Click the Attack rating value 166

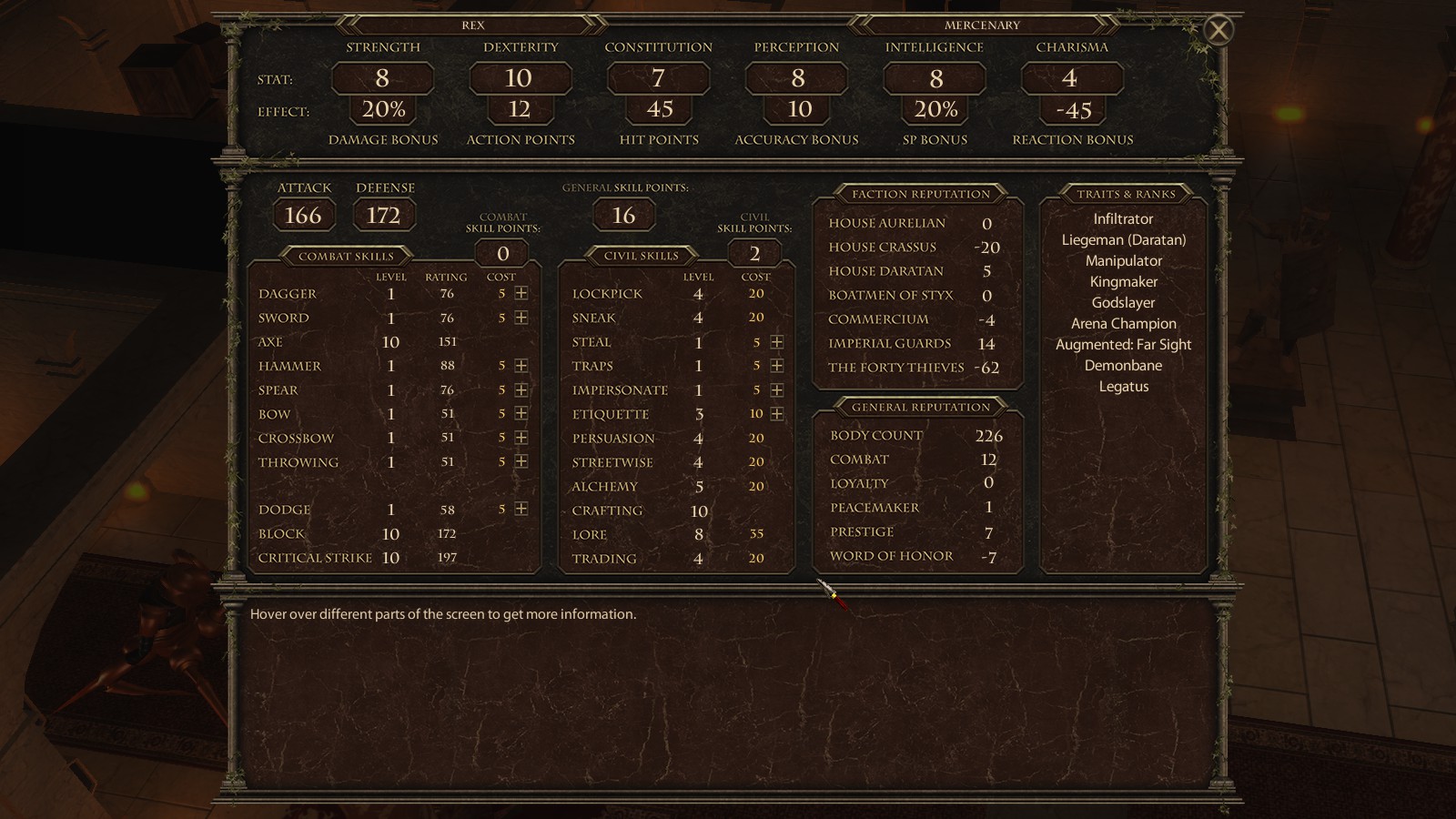[x=304, y=216]
